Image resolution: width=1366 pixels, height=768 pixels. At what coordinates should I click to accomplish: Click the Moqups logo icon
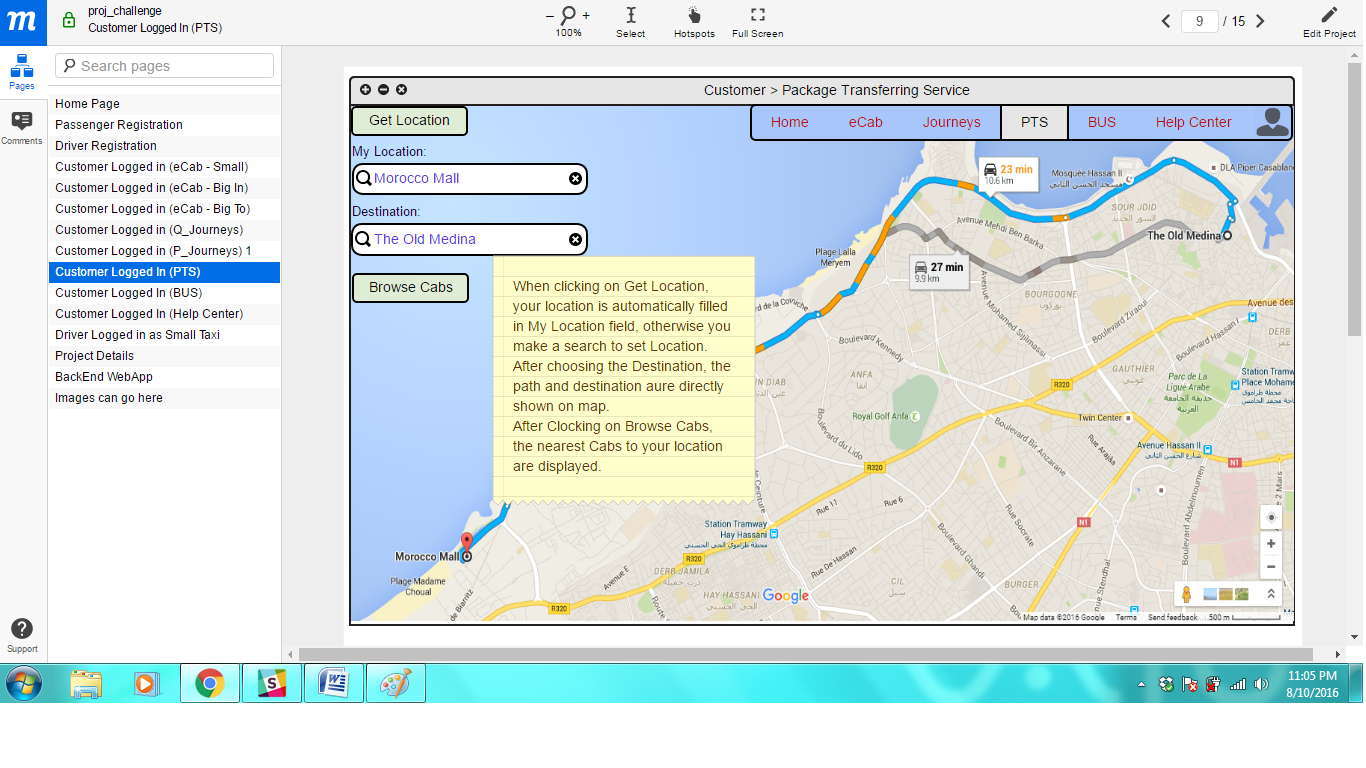pos(23,22)
